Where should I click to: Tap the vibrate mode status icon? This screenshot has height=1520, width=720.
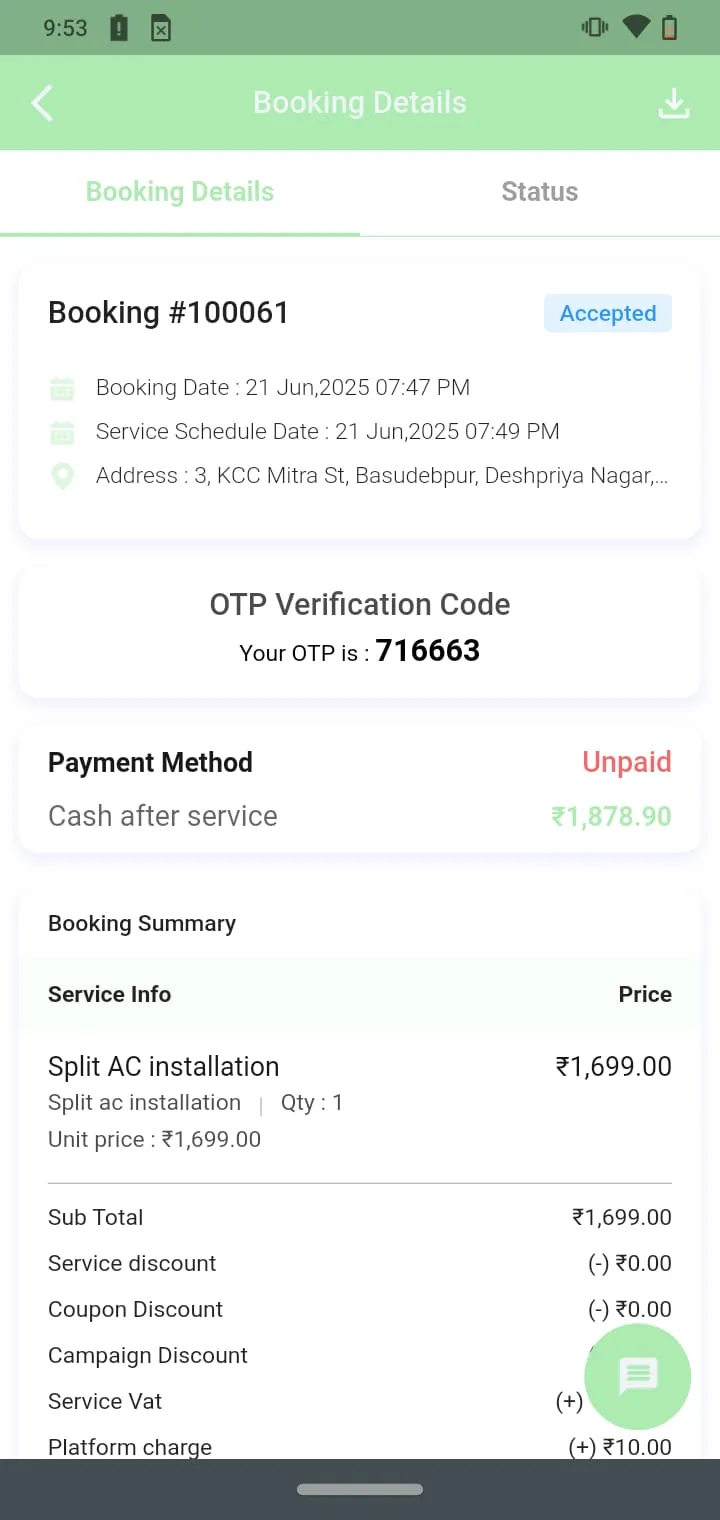pyautogui.click(x=595, y=28)
